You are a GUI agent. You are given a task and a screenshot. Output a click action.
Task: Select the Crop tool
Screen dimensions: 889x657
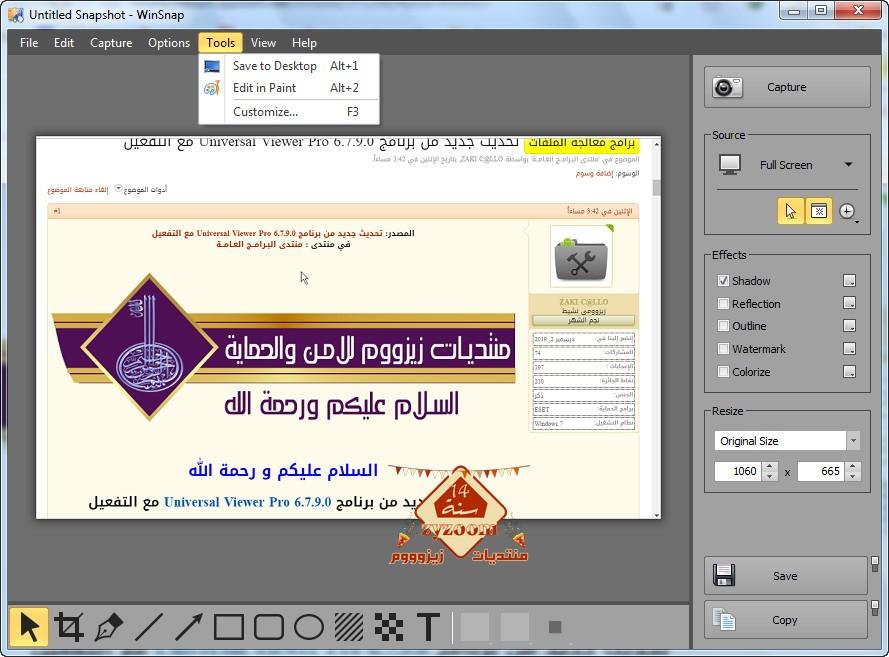point(69,627)
